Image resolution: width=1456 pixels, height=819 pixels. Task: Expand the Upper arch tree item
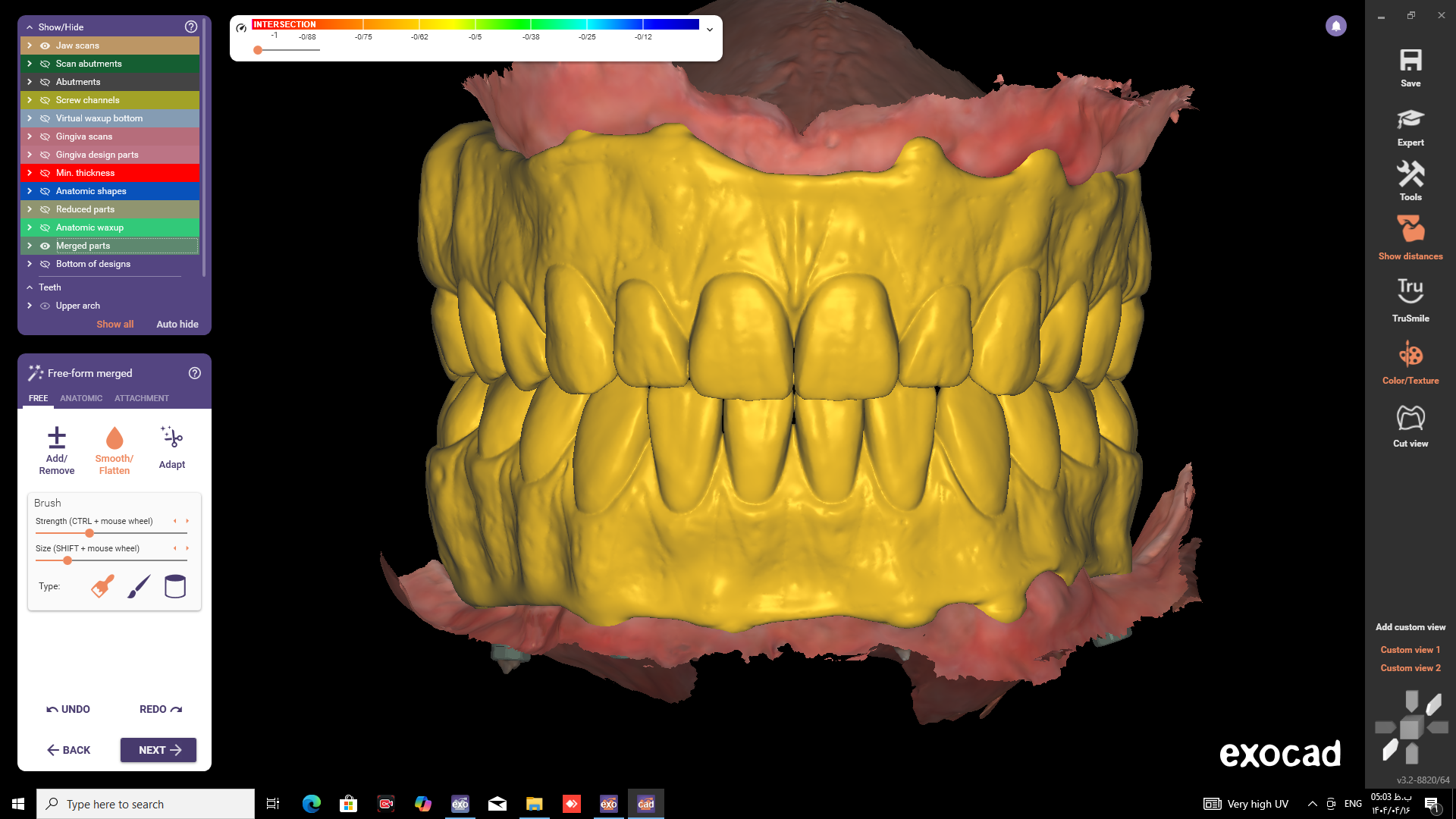(30, 306)
